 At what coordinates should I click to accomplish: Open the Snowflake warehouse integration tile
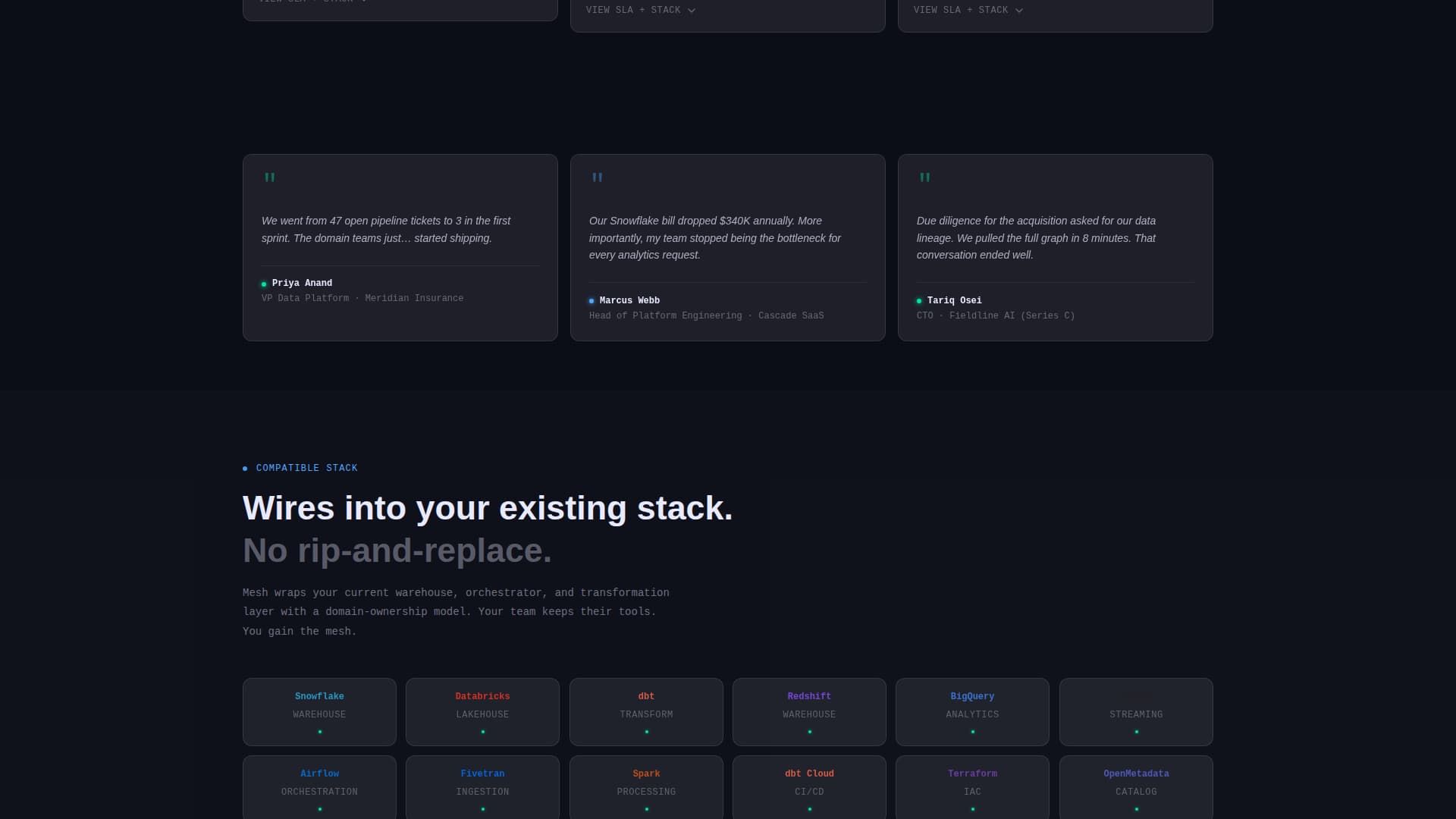pos(319,712)
